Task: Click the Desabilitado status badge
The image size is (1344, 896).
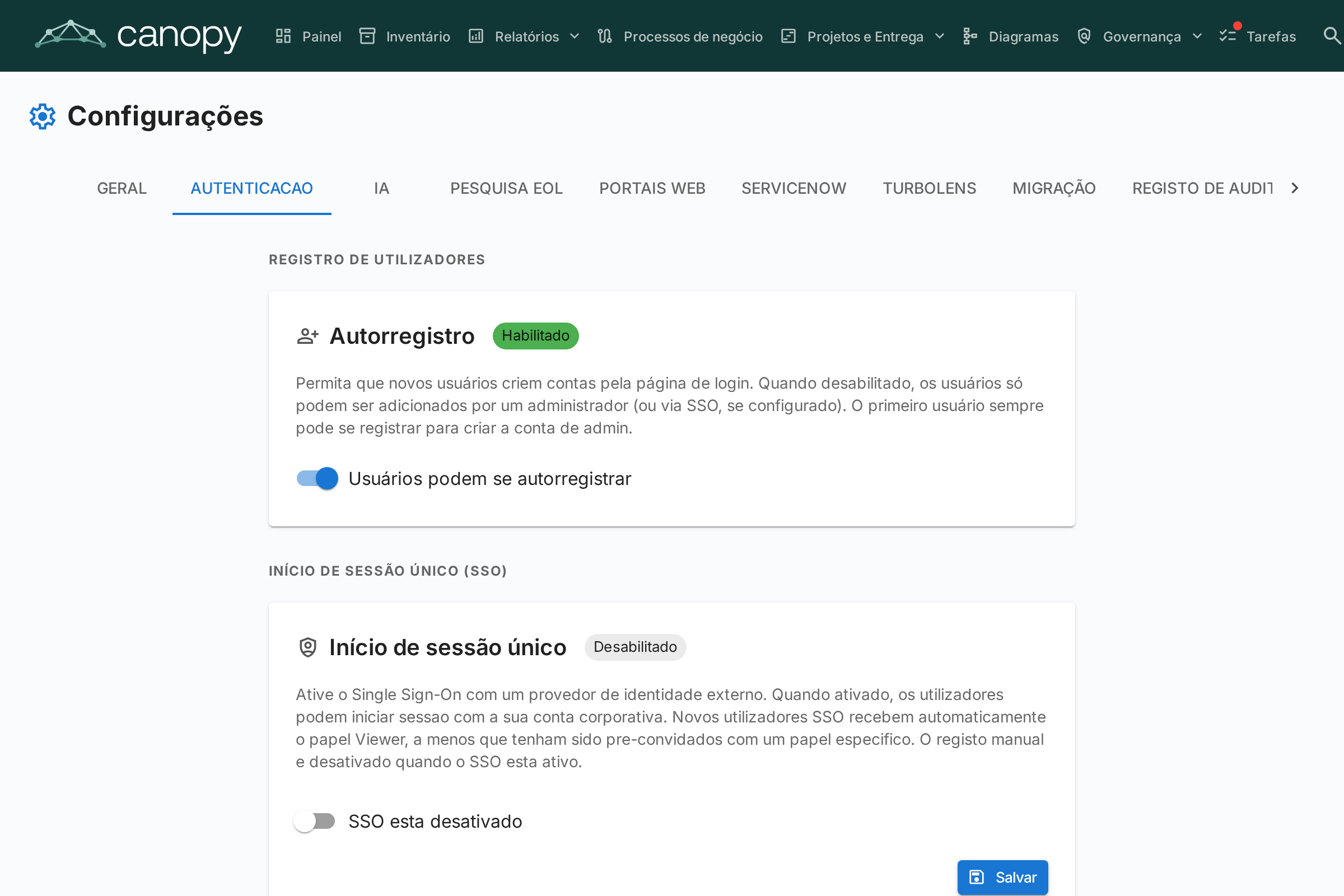Action: (636, 647)
